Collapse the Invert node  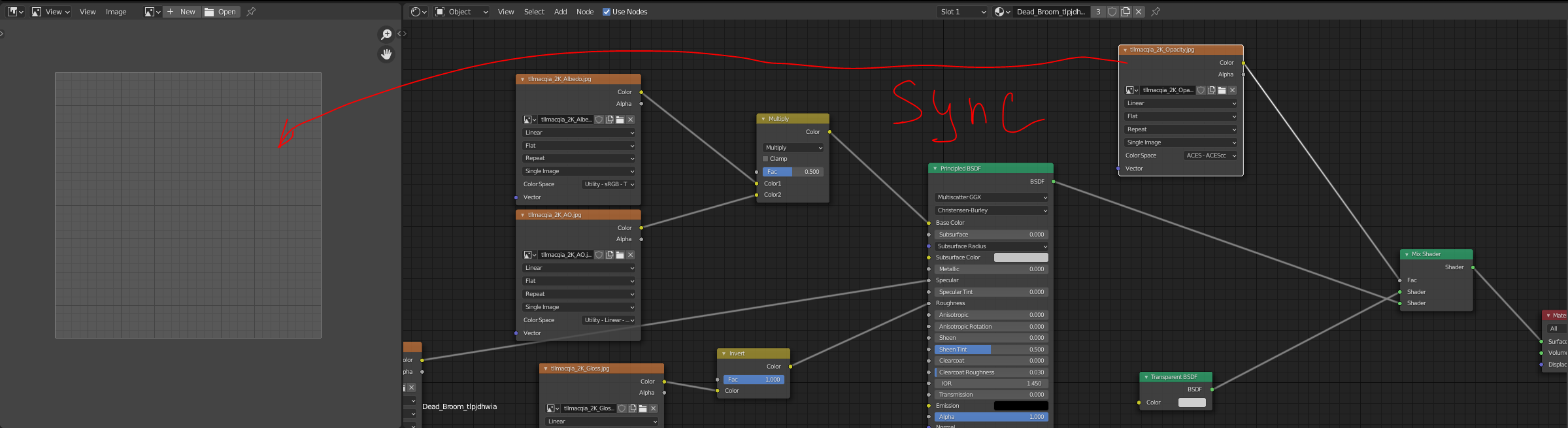point(724,354)
